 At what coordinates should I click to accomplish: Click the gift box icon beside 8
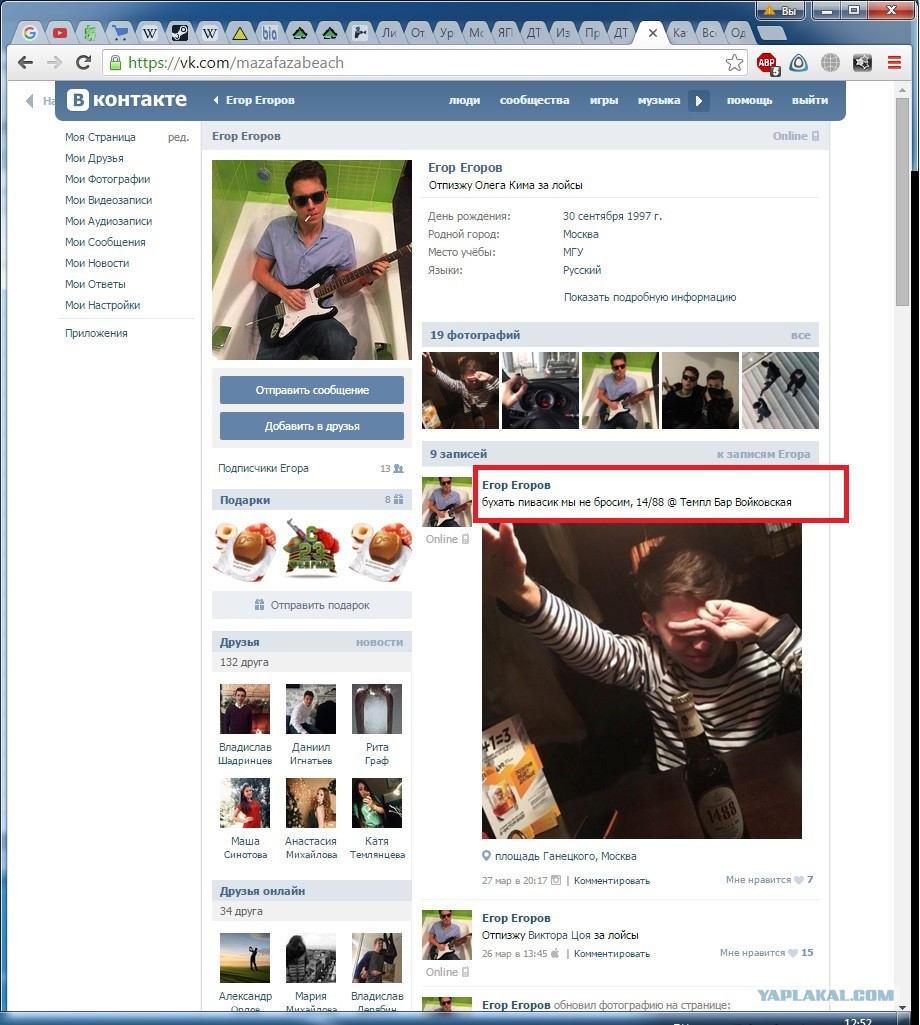click(398, 499)
